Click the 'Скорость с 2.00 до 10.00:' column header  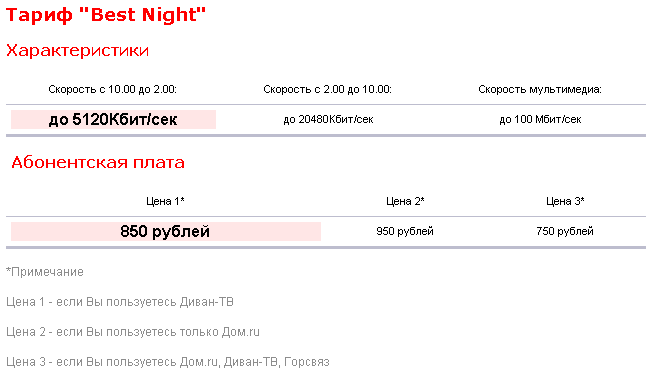pyautogui.click(x=327, y=89)
